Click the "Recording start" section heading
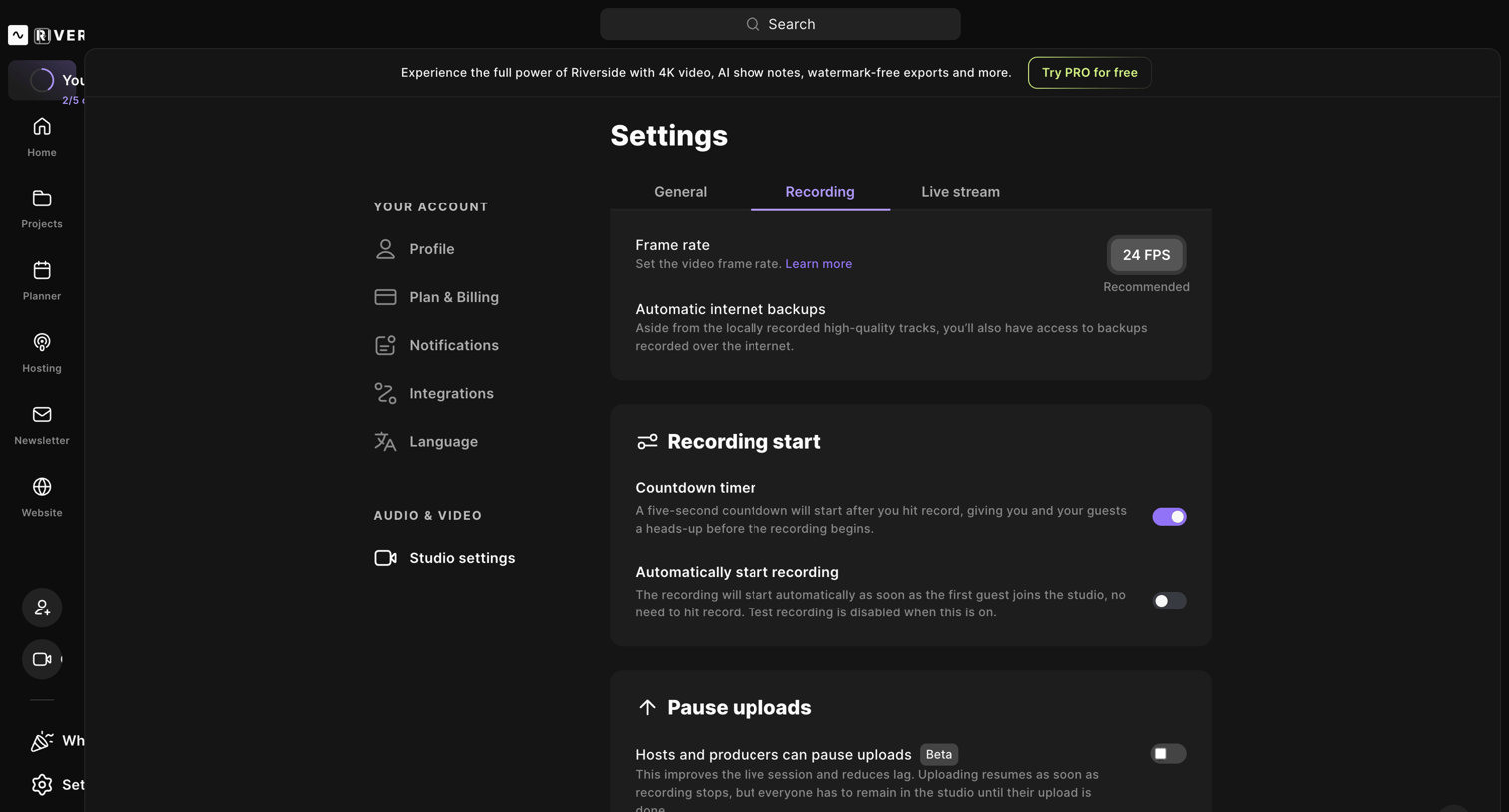Image resolution: width=1509 pixels, height=812 pixels. (744, 442)
